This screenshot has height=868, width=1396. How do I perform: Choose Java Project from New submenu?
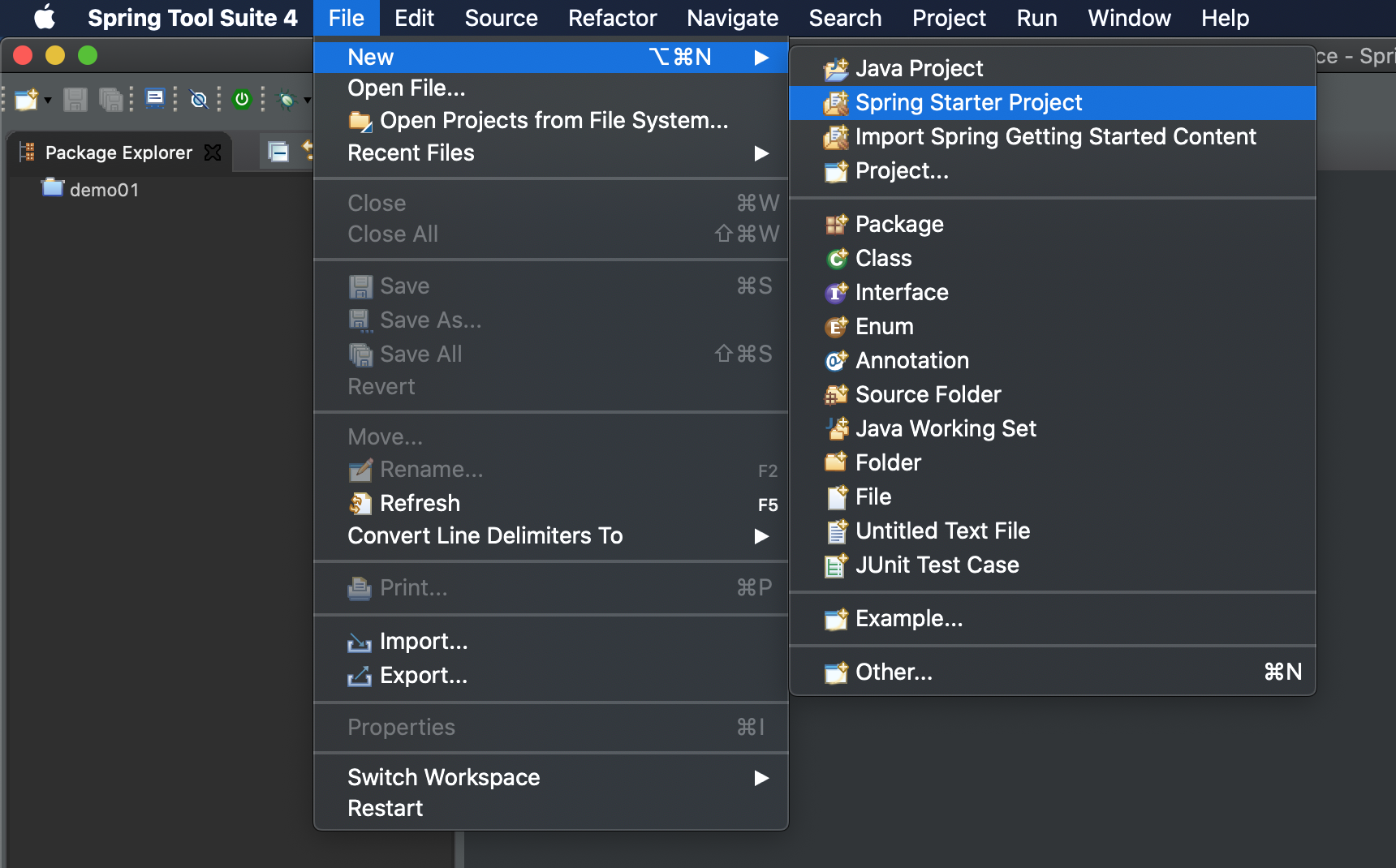1053,68
